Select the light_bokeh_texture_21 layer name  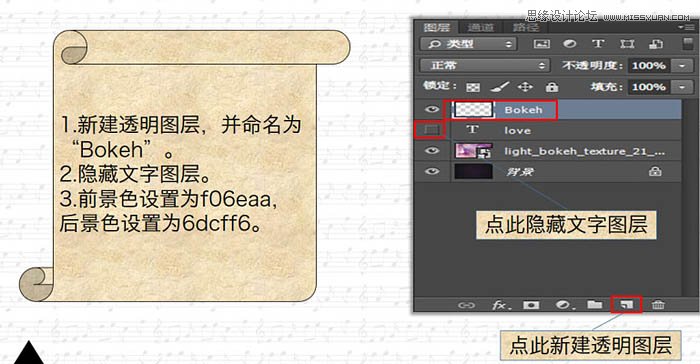[584, 151]
